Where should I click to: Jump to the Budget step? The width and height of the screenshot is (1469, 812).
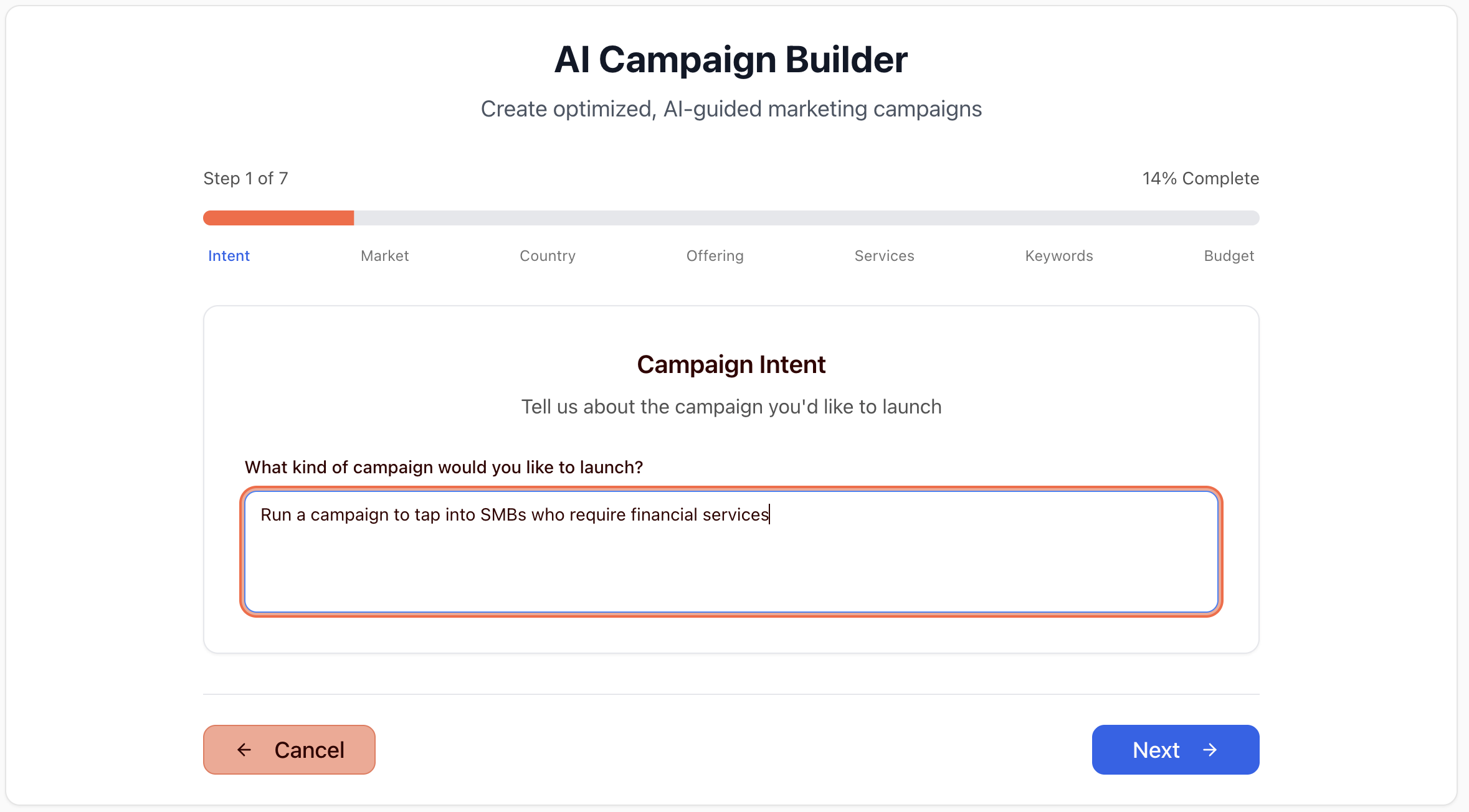pyautogui.click(x=1229, y=256)
